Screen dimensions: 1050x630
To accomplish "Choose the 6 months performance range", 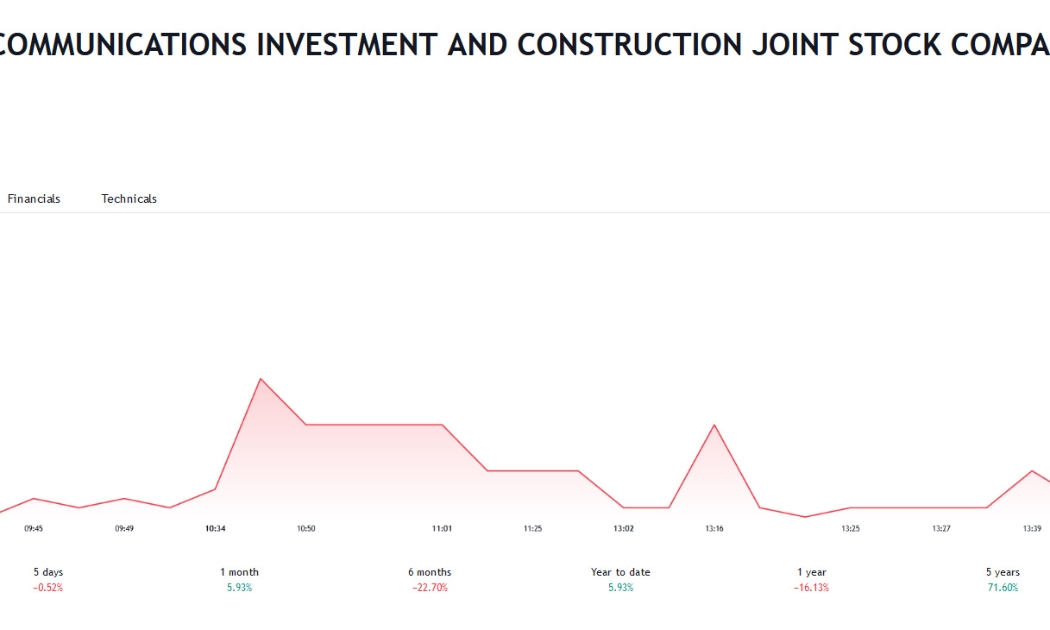I will (430, 580).
